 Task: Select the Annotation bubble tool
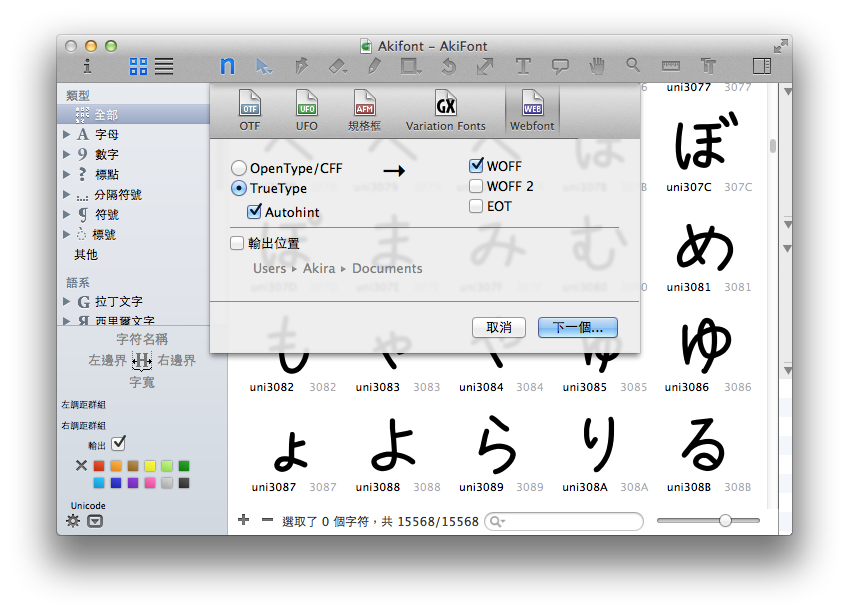[x=560, y=67]
